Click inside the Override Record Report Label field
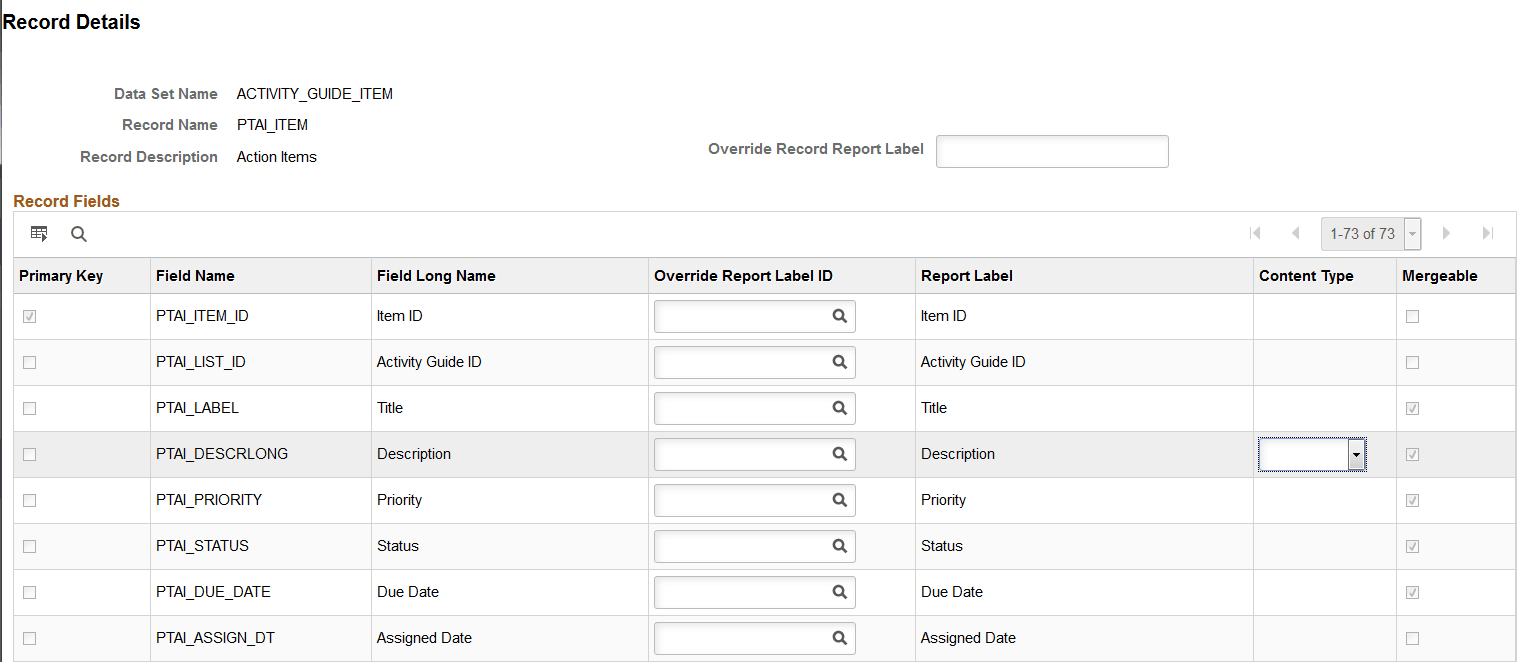Viewport: 1528px width, 662px height. tap(1051, 151)
